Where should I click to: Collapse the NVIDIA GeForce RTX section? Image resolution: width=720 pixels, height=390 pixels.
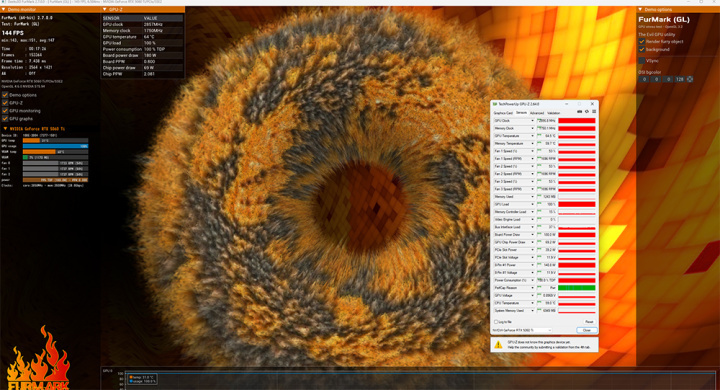pyautogui.click(x=5, y=129)
